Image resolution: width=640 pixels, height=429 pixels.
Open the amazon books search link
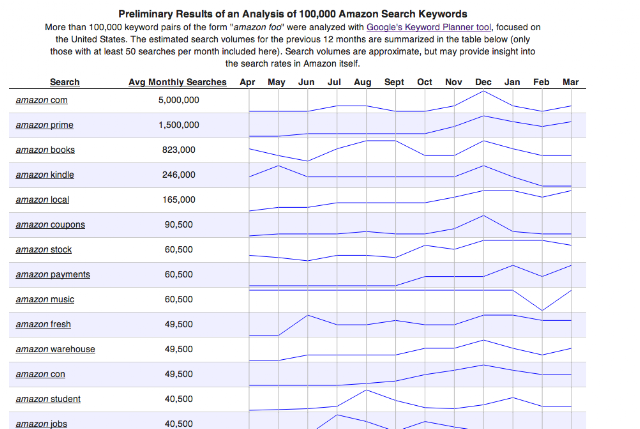(45, 150)
